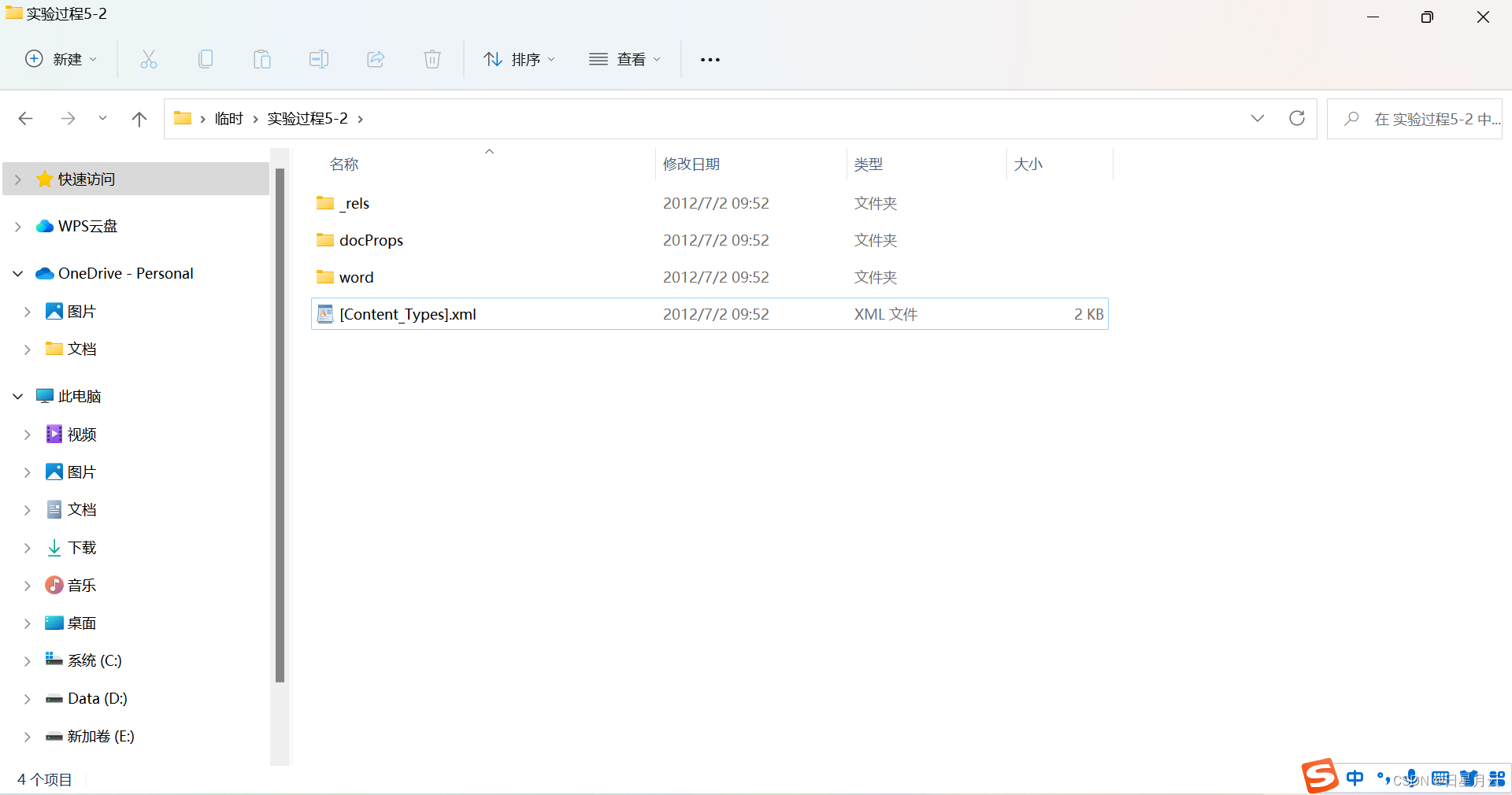Open the 排序 (Sort) dropdown
This screenshot has height=795, width=1512.
pyautogui.click(x=520, y=59)
